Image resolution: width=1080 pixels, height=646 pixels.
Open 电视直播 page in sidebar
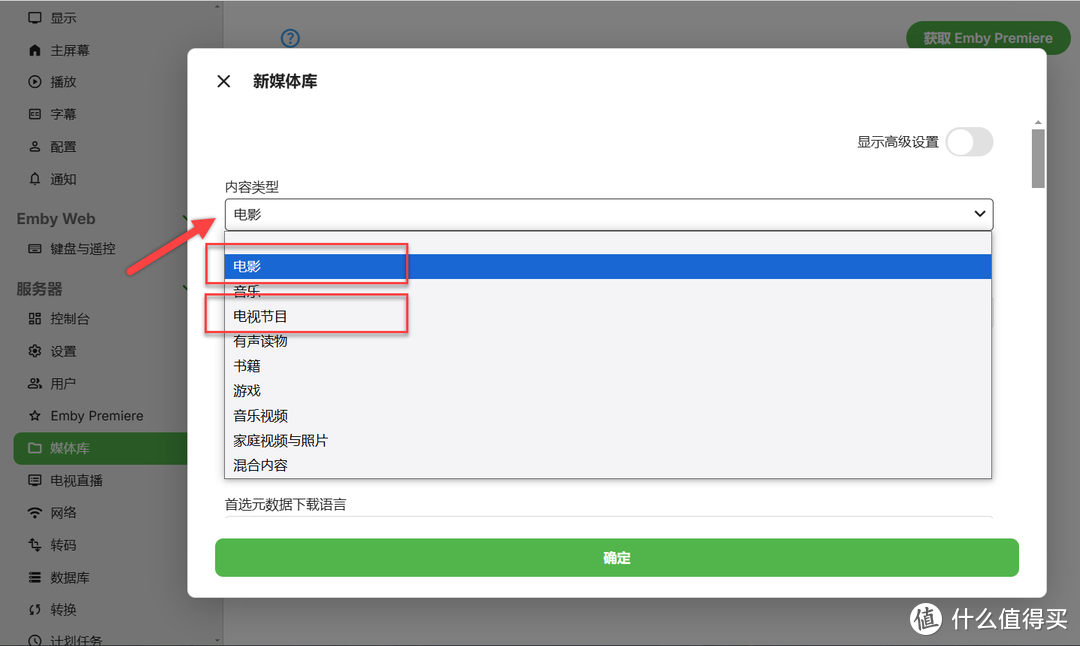[76, 481]
